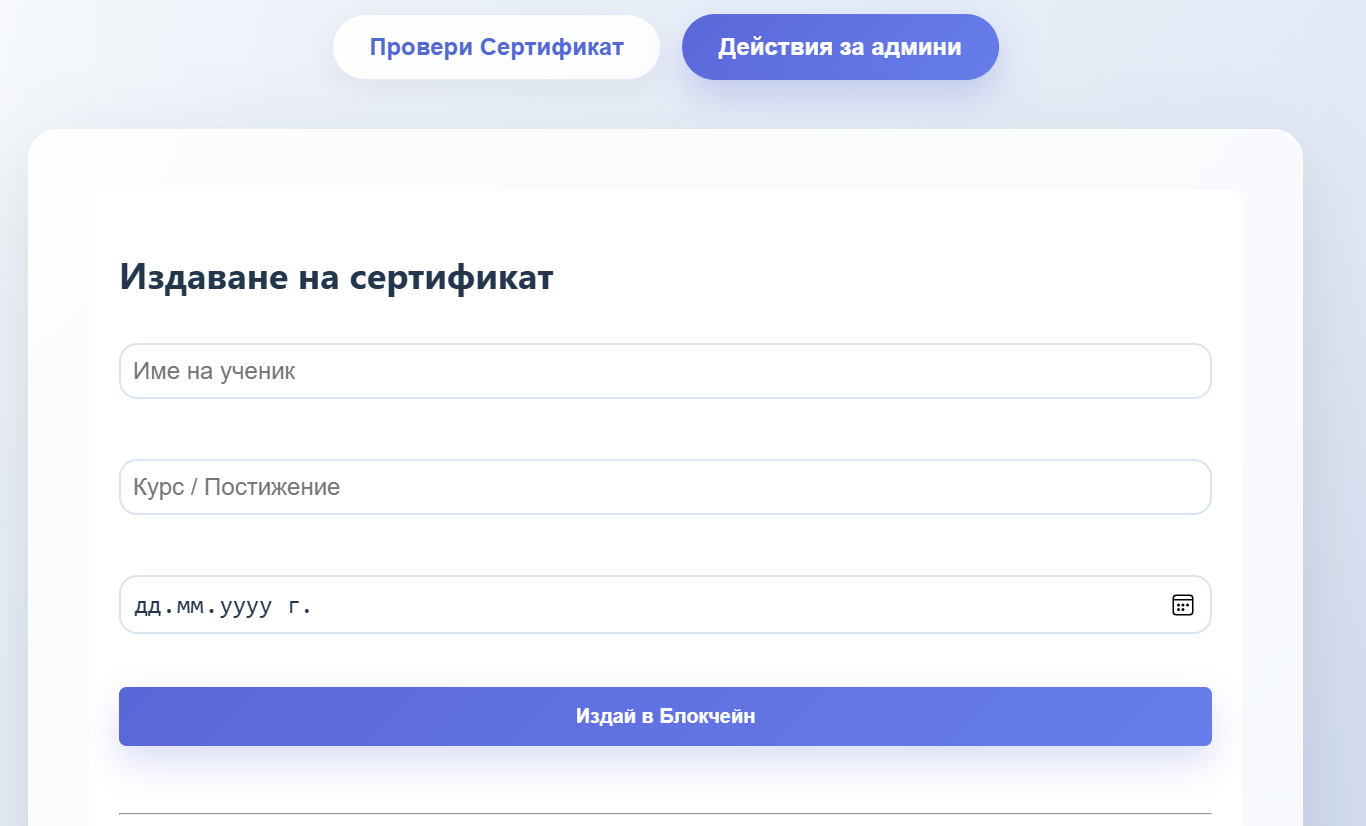Click the г. suffix in date field
Screen dimensions: 1366x826
pyautogui.click(x=299, y=606)
